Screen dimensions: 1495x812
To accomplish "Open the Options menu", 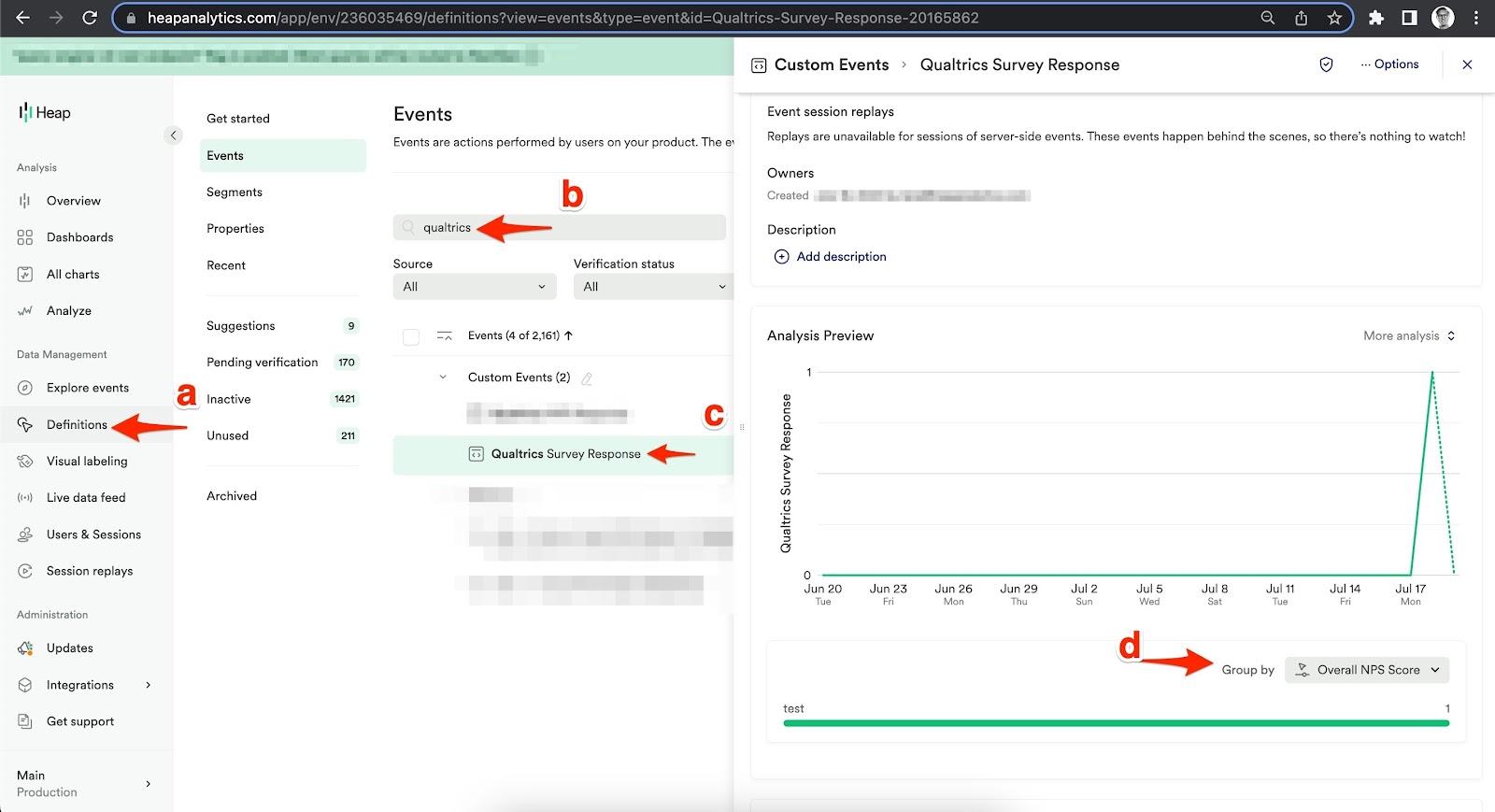I will click(x=1389, y=64).
